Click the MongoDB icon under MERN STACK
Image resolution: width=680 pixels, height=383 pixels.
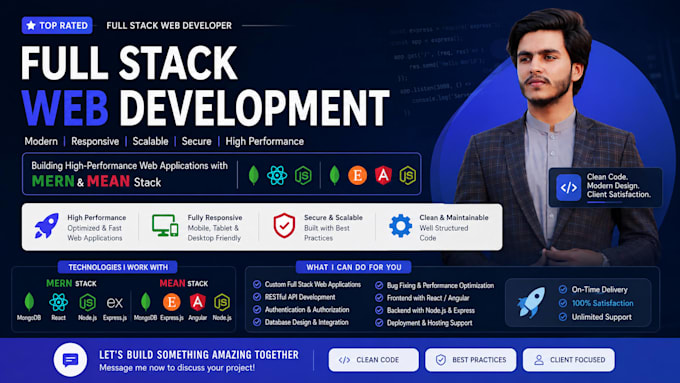[29, 302]
